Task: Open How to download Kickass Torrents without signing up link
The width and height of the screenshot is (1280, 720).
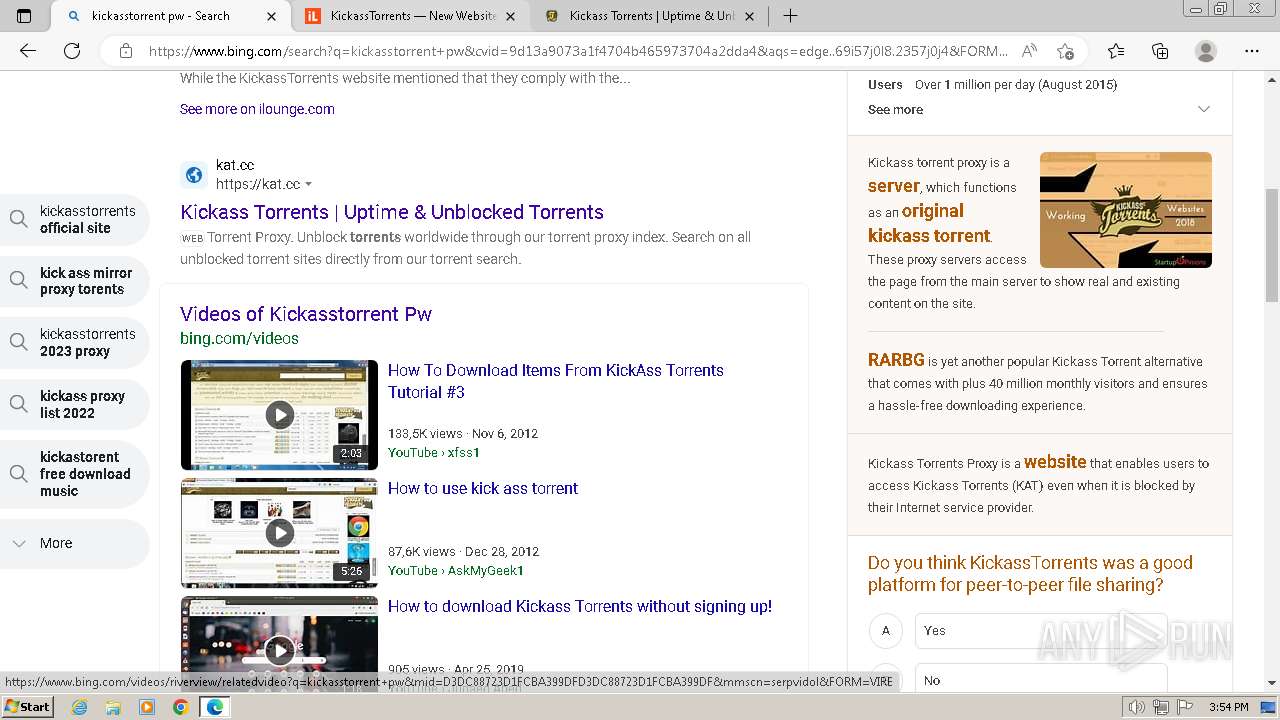Action: (580, 606)
